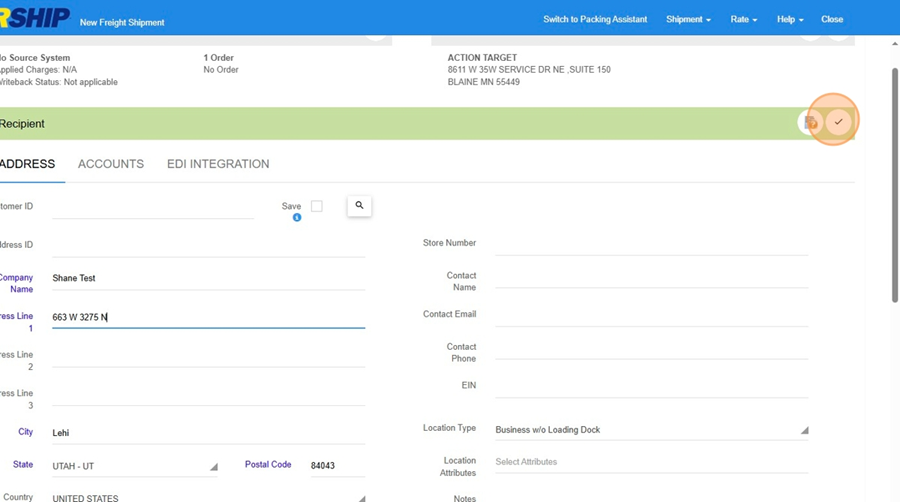This screenshot has height=502, width=900.
Task: Tick the Save checkbox
Action: point(316,206)
